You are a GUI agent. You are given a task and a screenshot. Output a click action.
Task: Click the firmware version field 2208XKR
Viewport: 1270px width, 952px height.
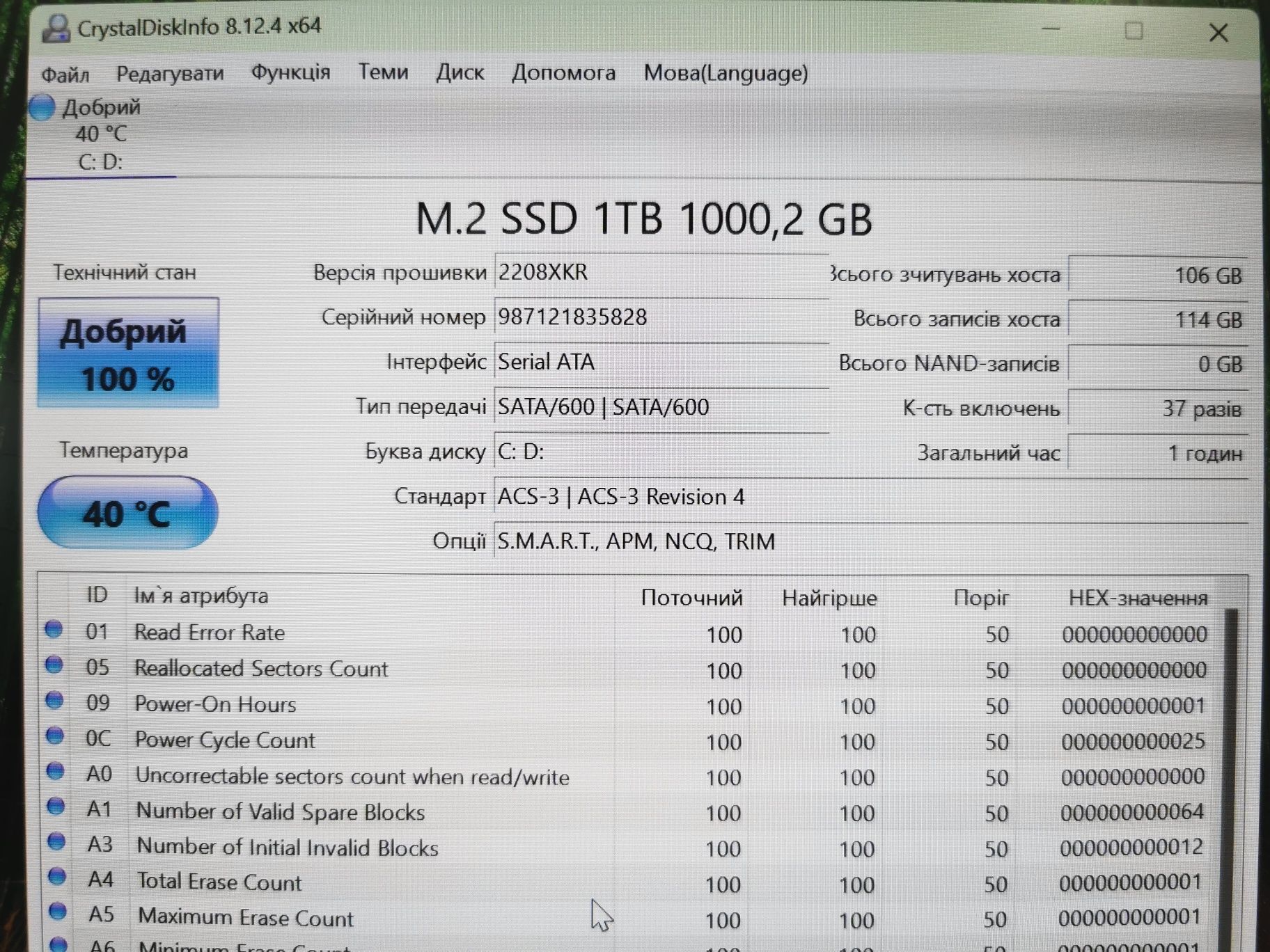(661, 272)
